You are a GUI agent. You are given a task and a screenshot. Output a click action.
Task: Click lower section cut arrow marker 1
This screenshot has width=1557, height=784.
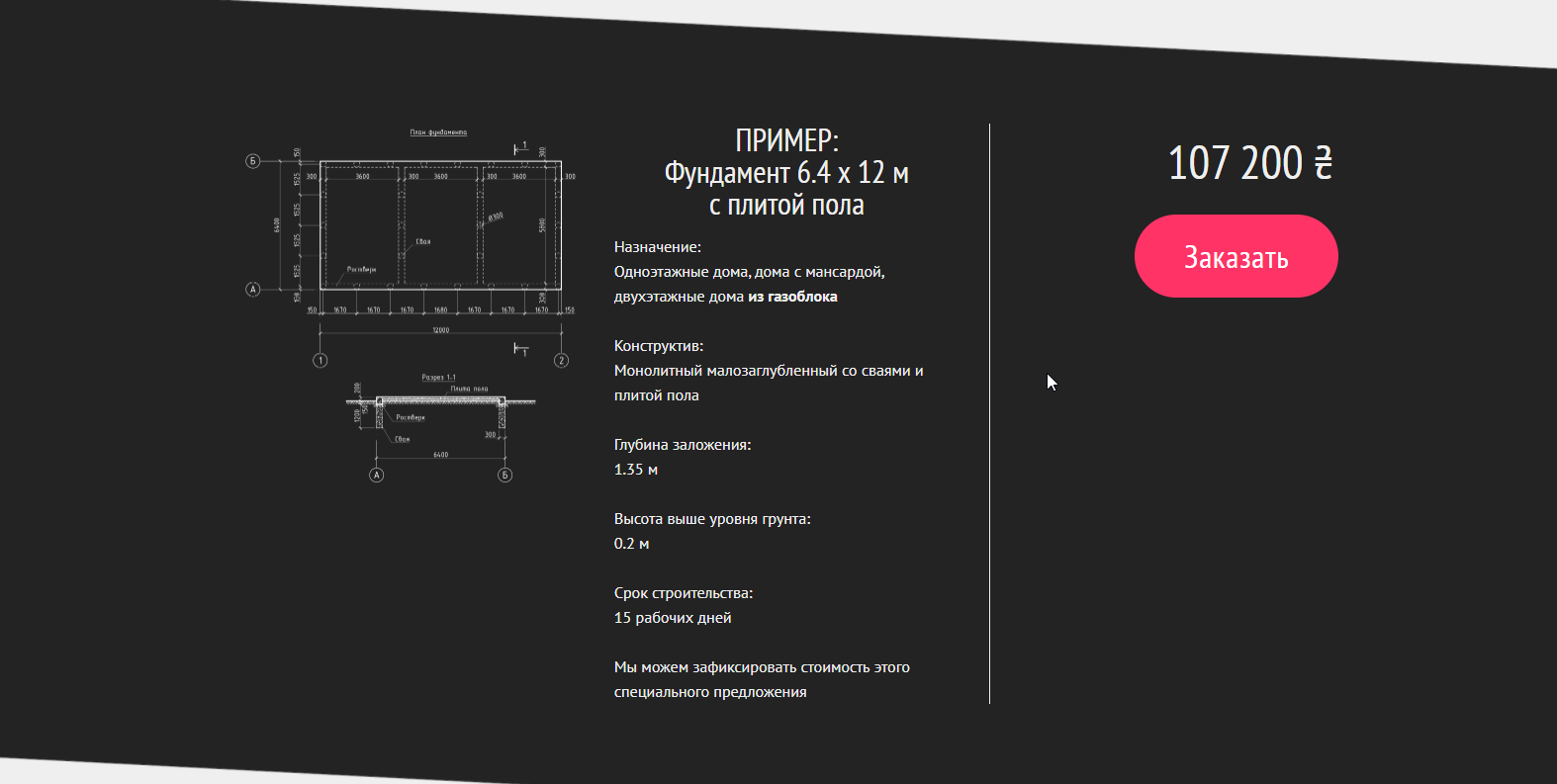(x=520, y=349)
